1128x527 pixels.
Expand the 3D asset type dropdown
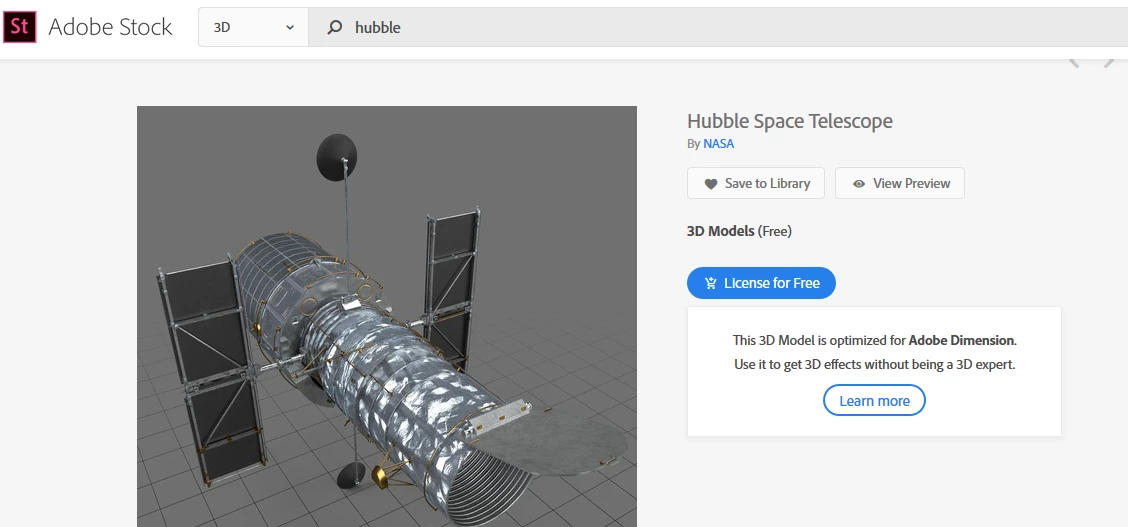(254, 27)
